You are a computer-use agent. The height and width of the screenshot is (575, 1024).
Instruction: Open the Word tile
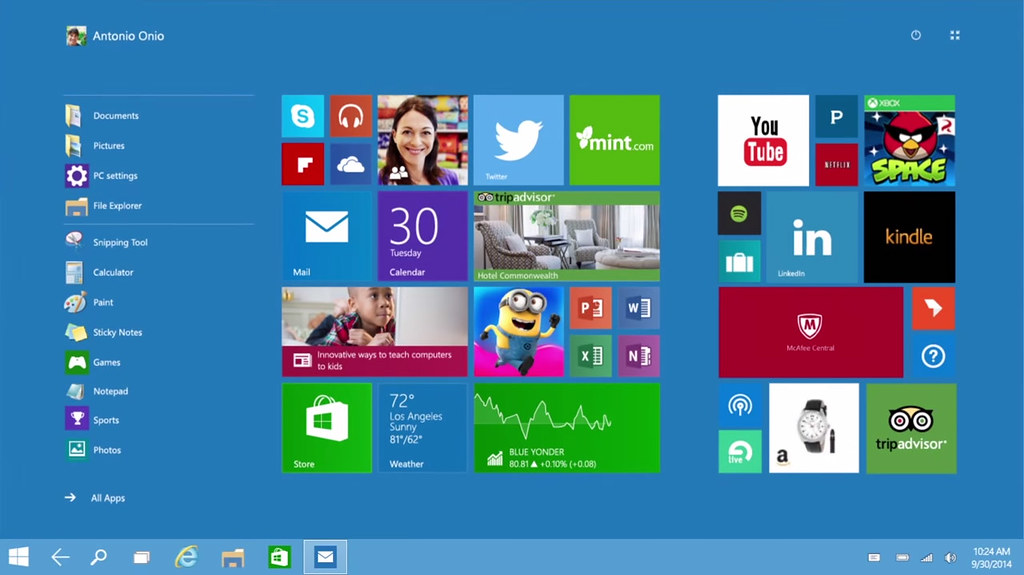pyautogui.click(x=639, y=308)
